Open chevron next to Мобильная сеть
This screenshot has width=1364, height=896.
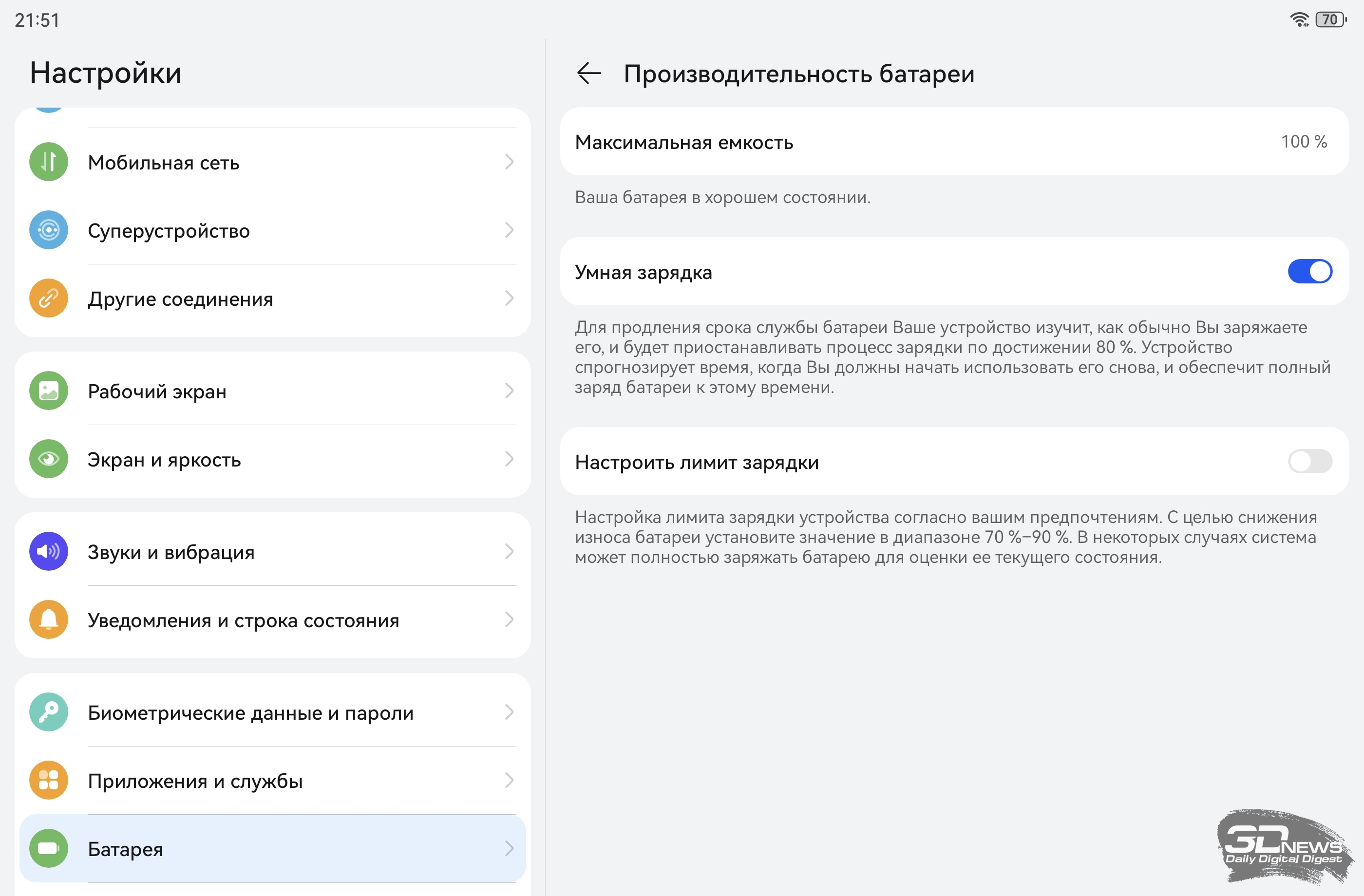[509, 162]
